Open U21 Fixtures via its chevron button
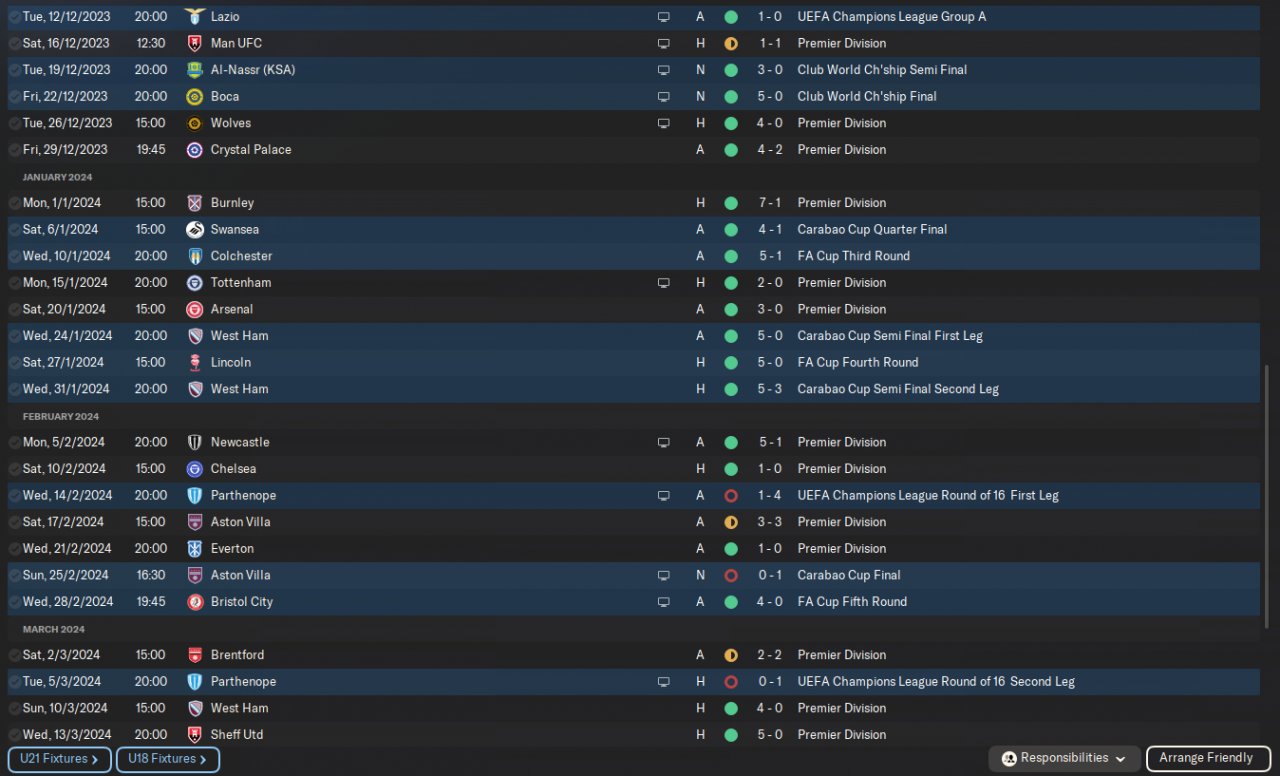1280x776 pixels. pos(60,759)
